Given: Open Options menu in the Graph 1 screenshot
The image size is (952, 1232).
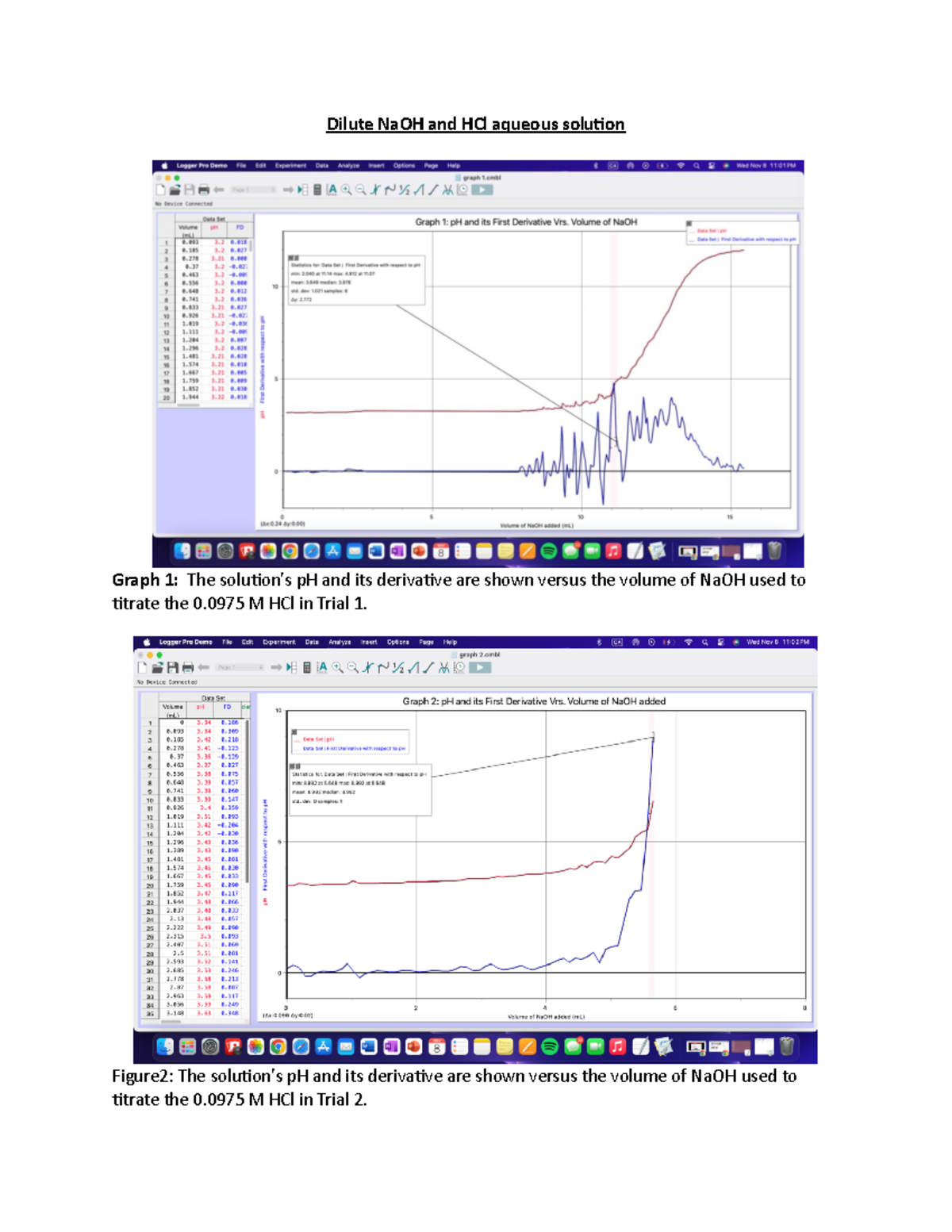Looking at the screenshot, I should [x=404, y=166].
